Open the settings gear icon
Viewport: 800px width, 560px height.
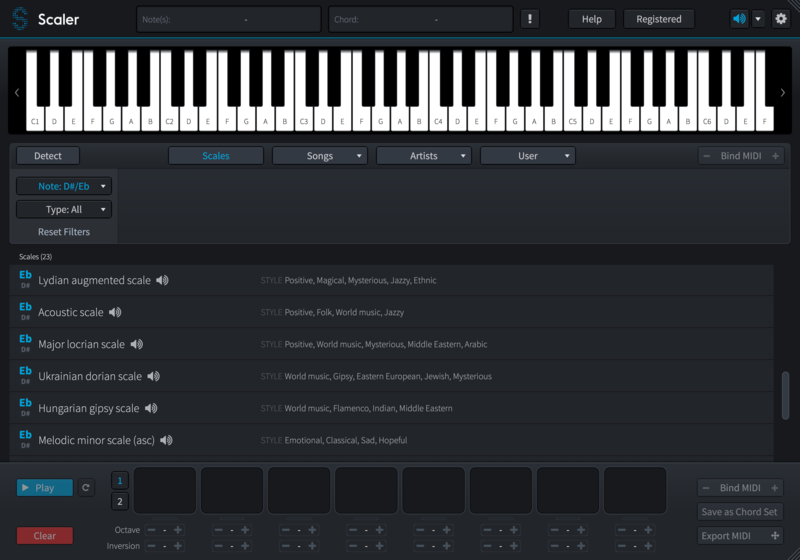coord(781,19)
